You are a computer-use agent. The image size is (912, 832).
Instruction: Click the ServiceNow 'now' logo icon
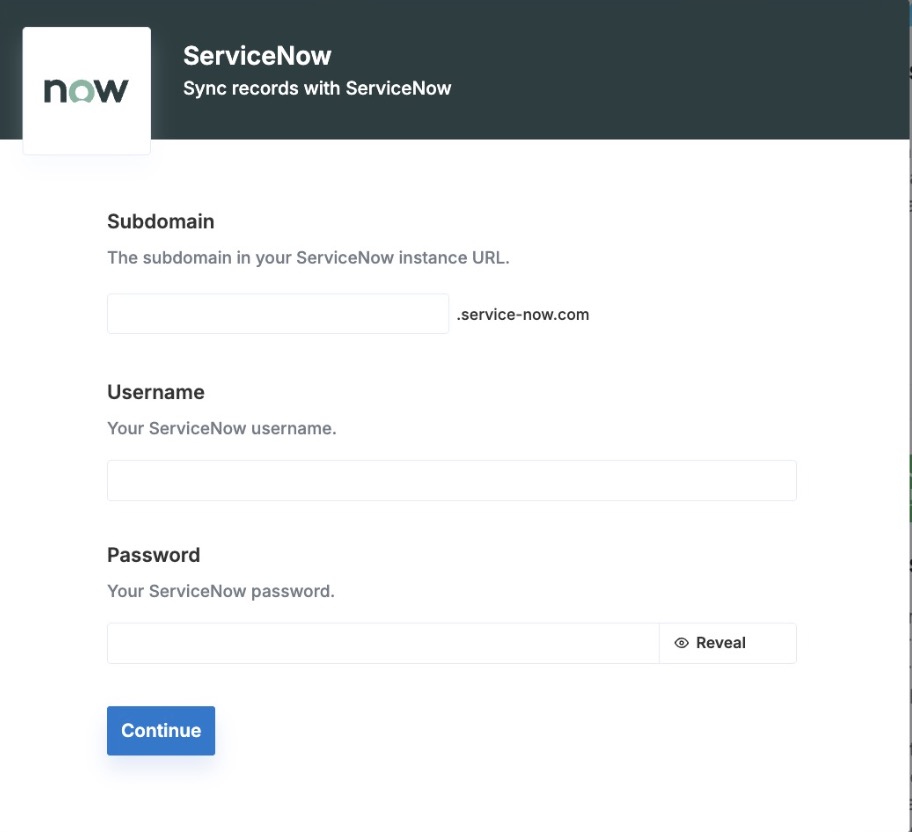[x=86, y=89]
